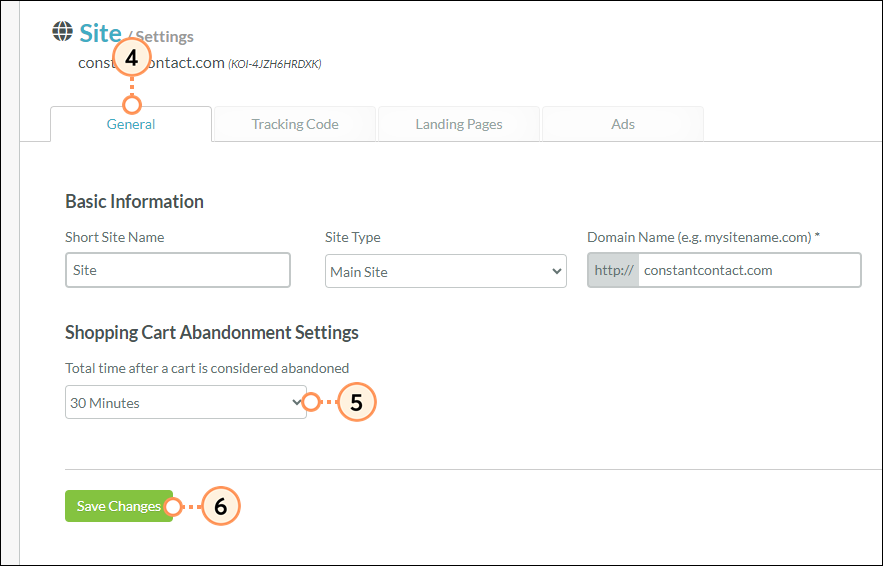Click the Save Changes button
883x566 pixels.
(119, 506)
